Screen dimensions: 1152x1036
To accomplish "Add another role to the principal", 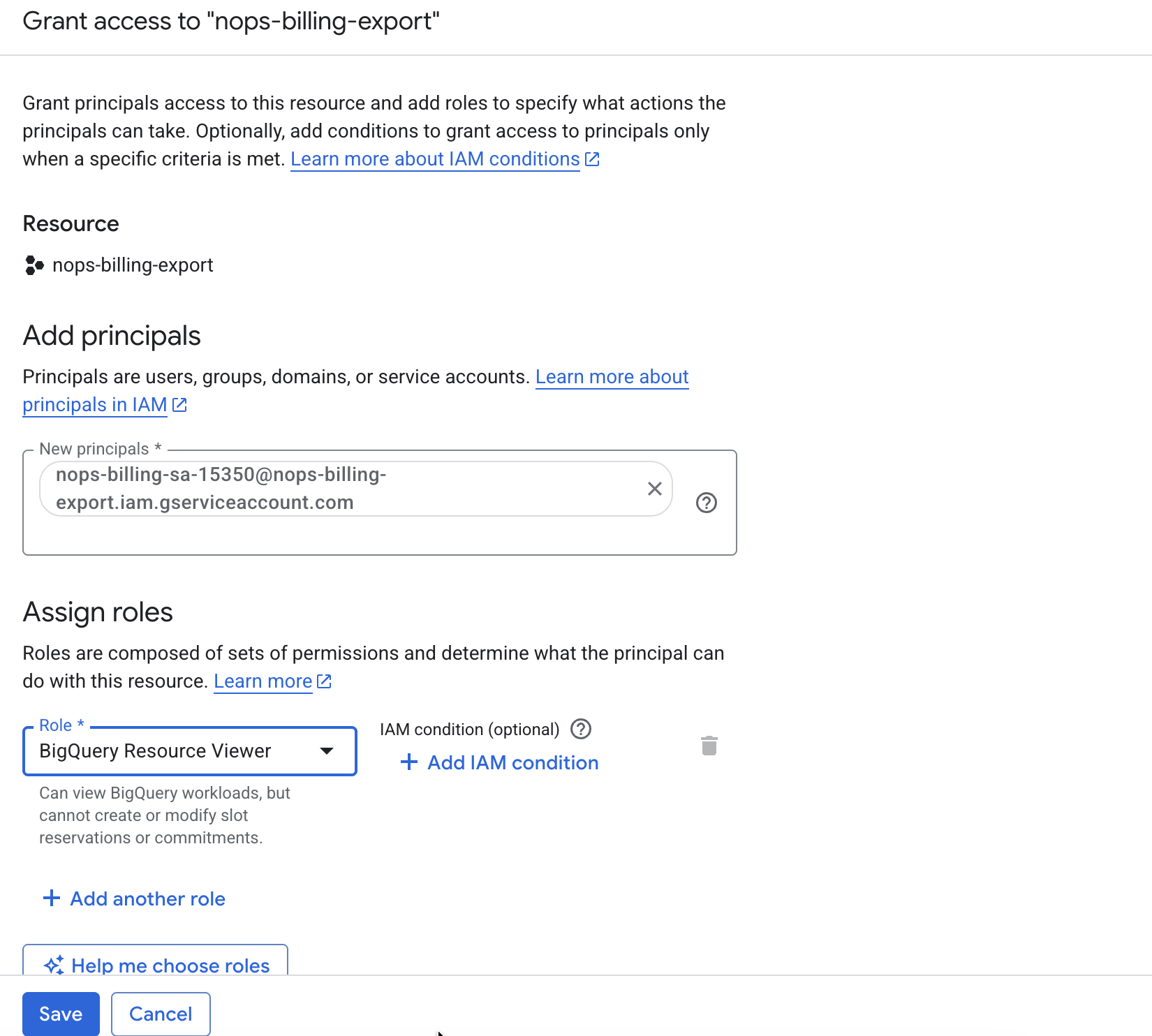I will (x=133, y=898).
